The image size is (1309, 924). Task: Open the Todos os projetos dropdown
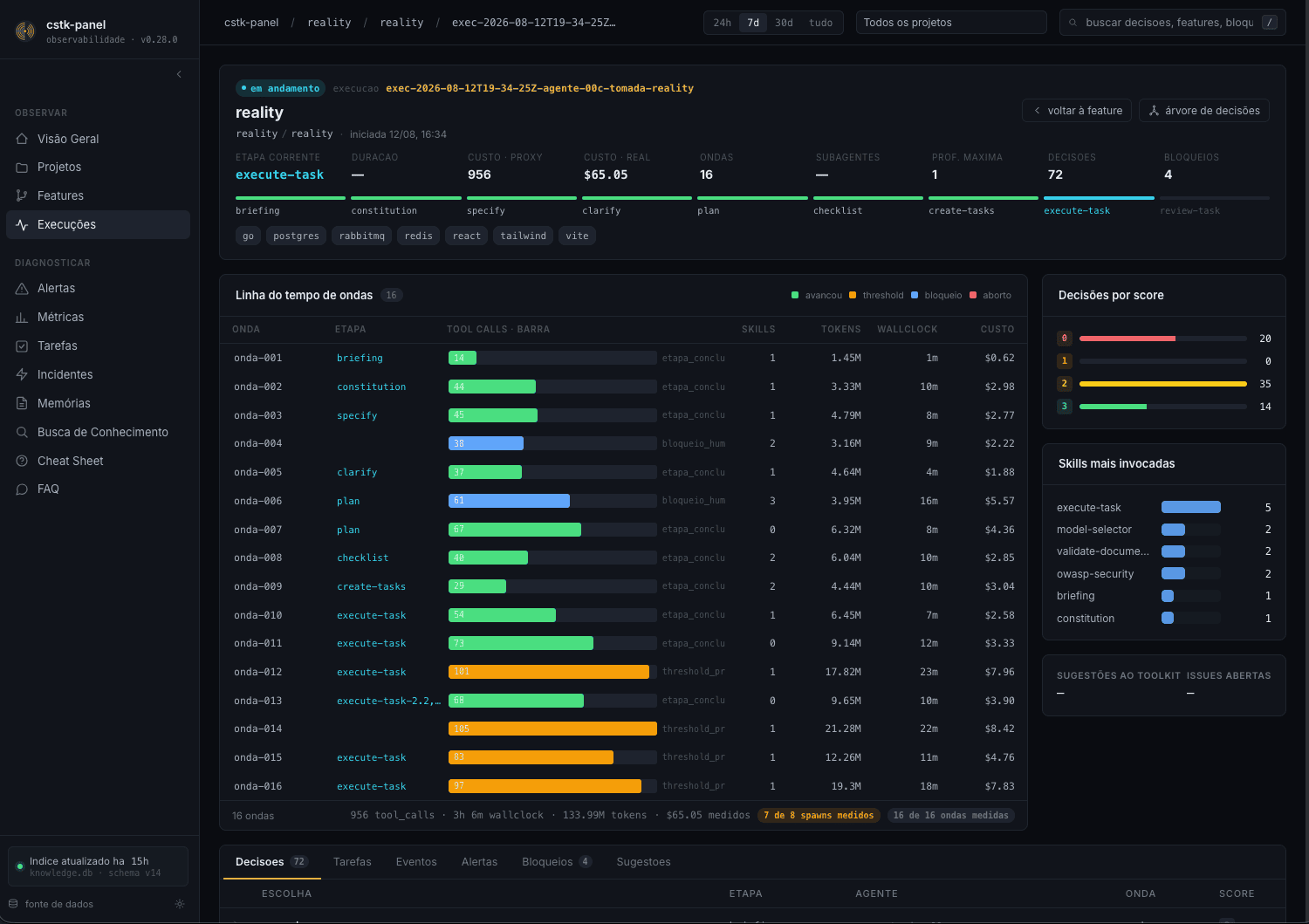951,23
